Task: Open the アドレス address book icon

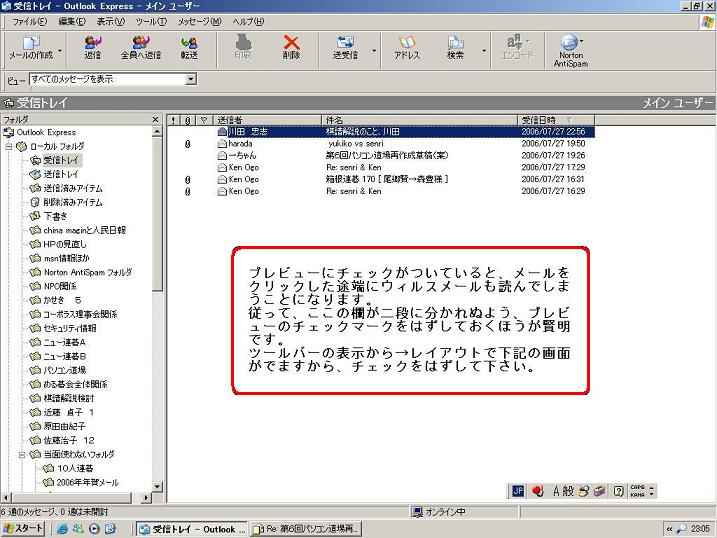Action: click(407, 43)
